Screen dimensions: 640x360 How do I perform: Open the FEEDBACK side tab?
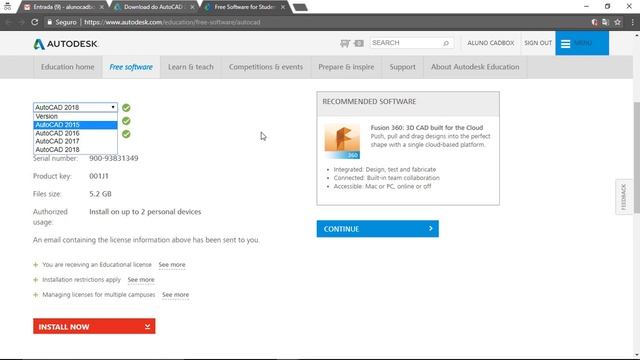point(624,197)
